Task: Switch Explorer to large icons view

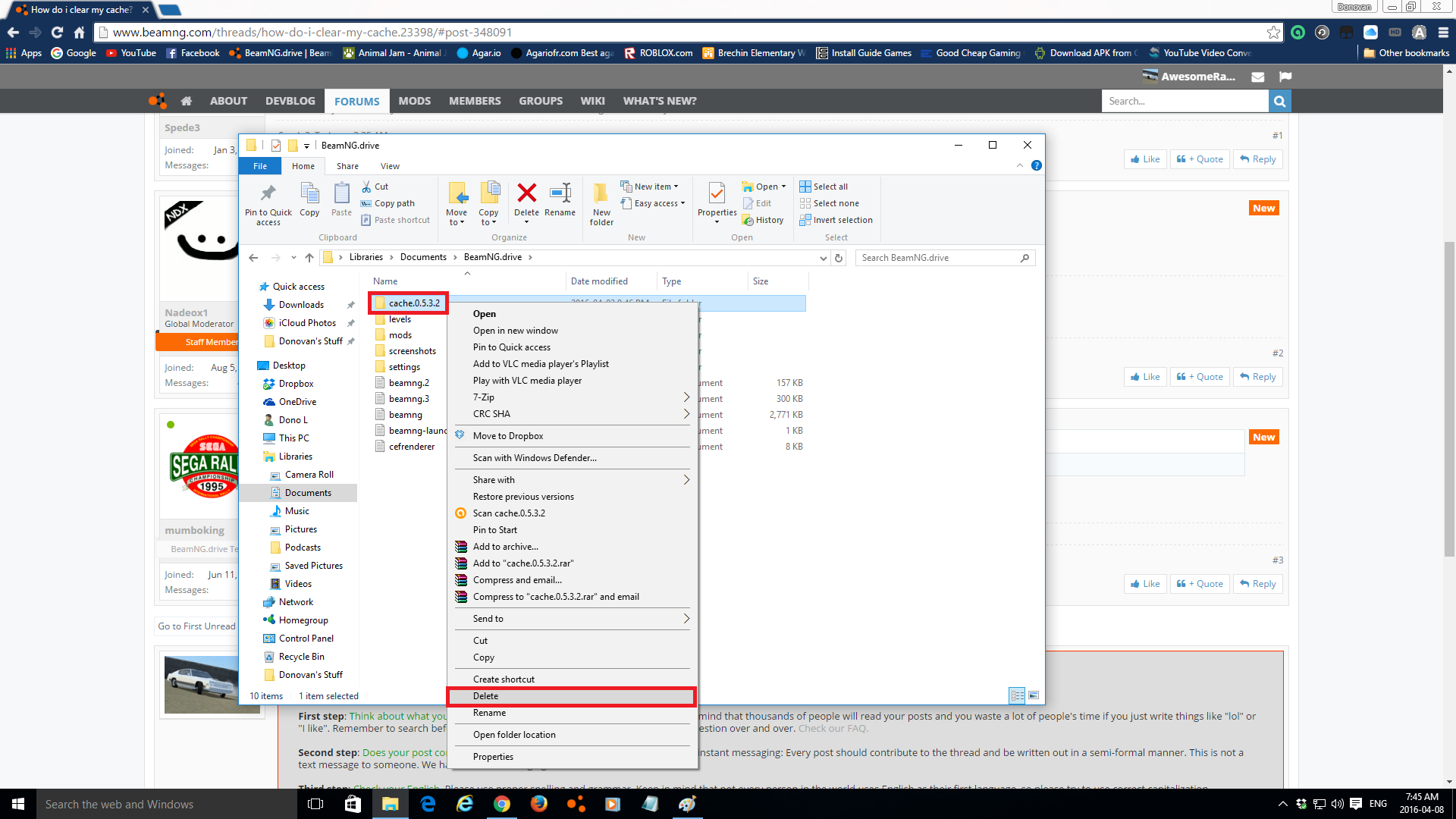Action: click(1034, 695)
